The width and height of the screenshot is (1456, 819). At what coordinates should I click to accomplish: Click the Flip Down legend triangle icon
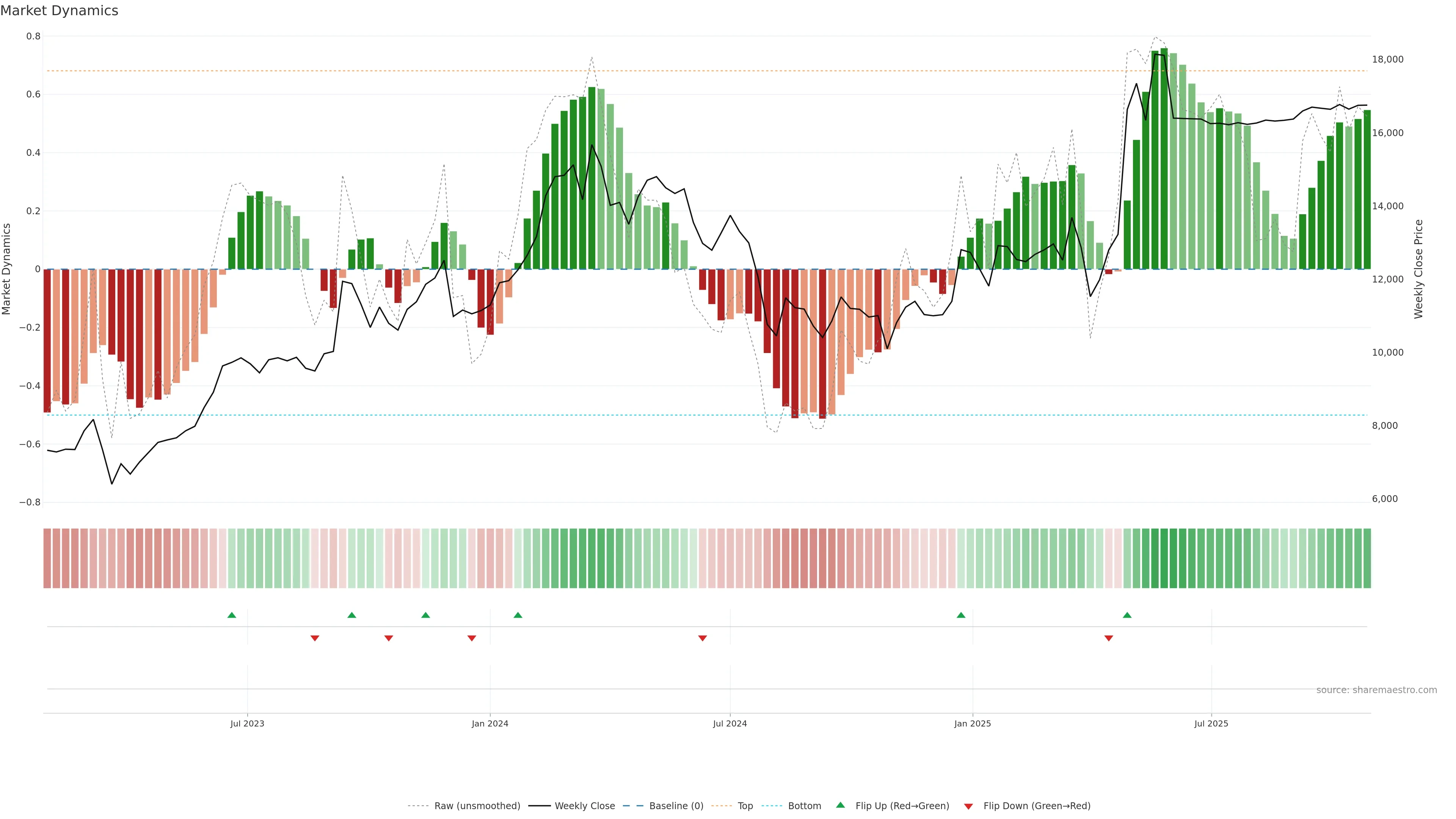tap(968, 806)
